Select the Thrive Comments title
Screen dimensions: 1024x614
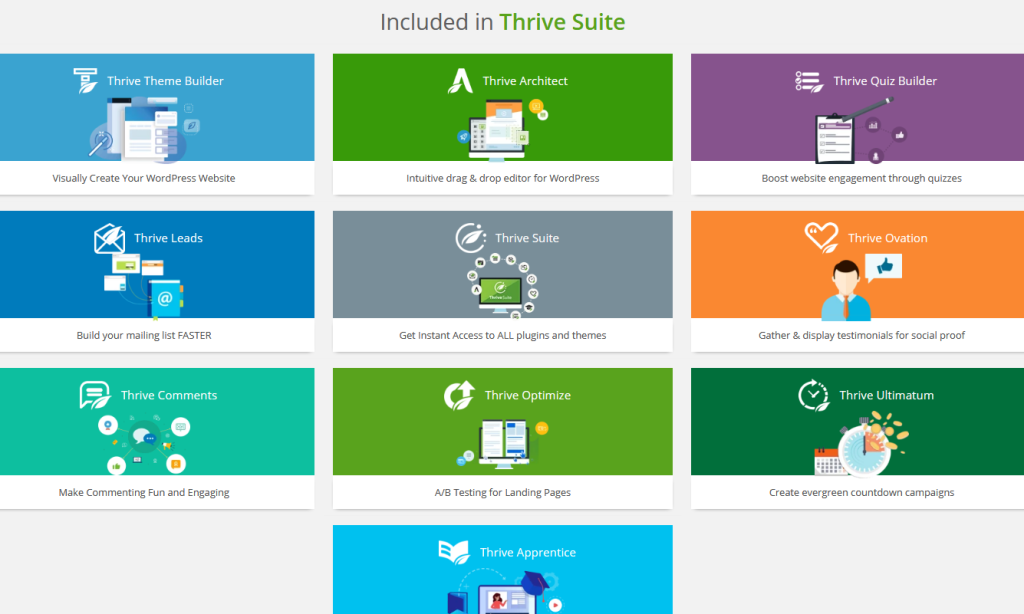[x=169, y=395]
